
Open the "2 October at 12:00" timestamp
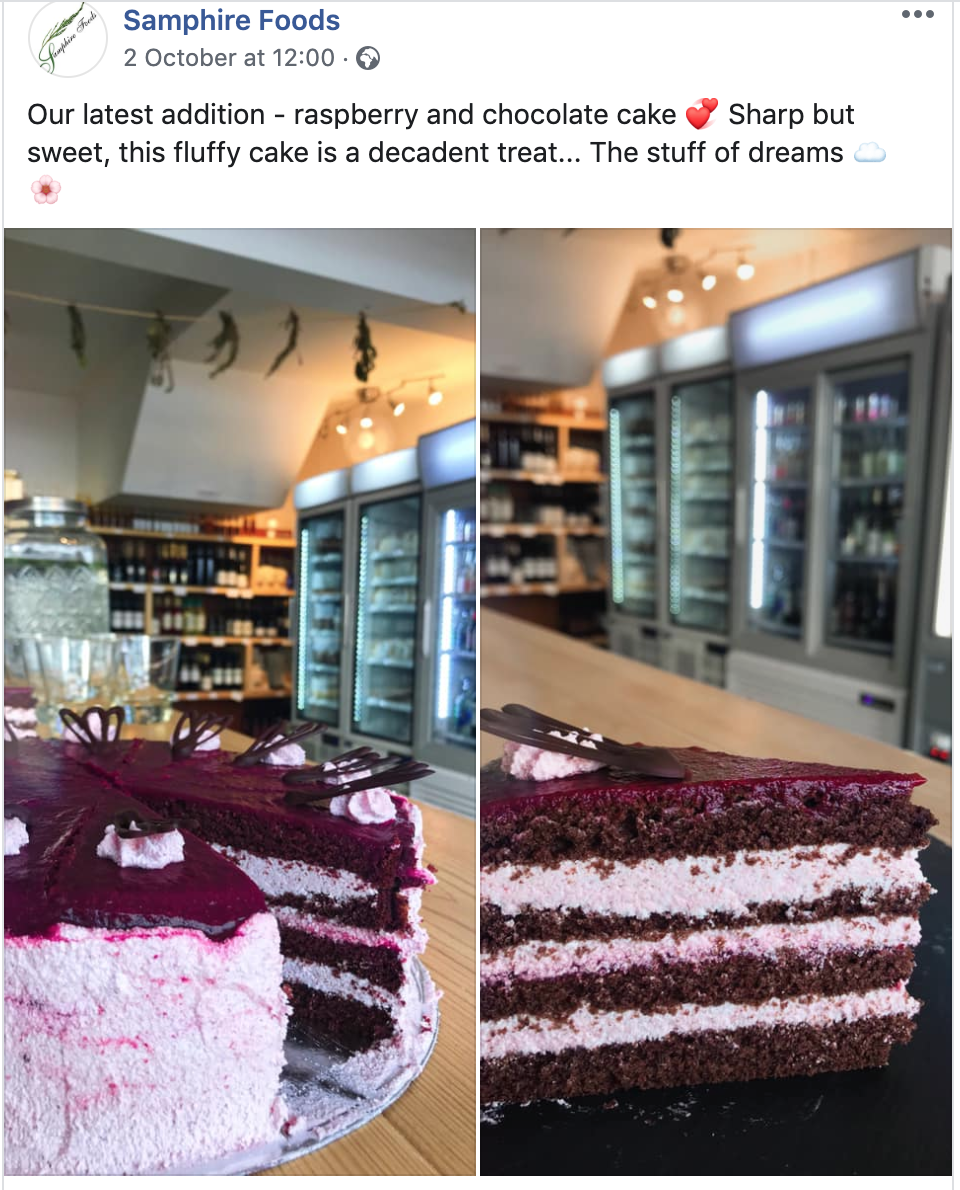pyautogui.click(x=228, y=58)
